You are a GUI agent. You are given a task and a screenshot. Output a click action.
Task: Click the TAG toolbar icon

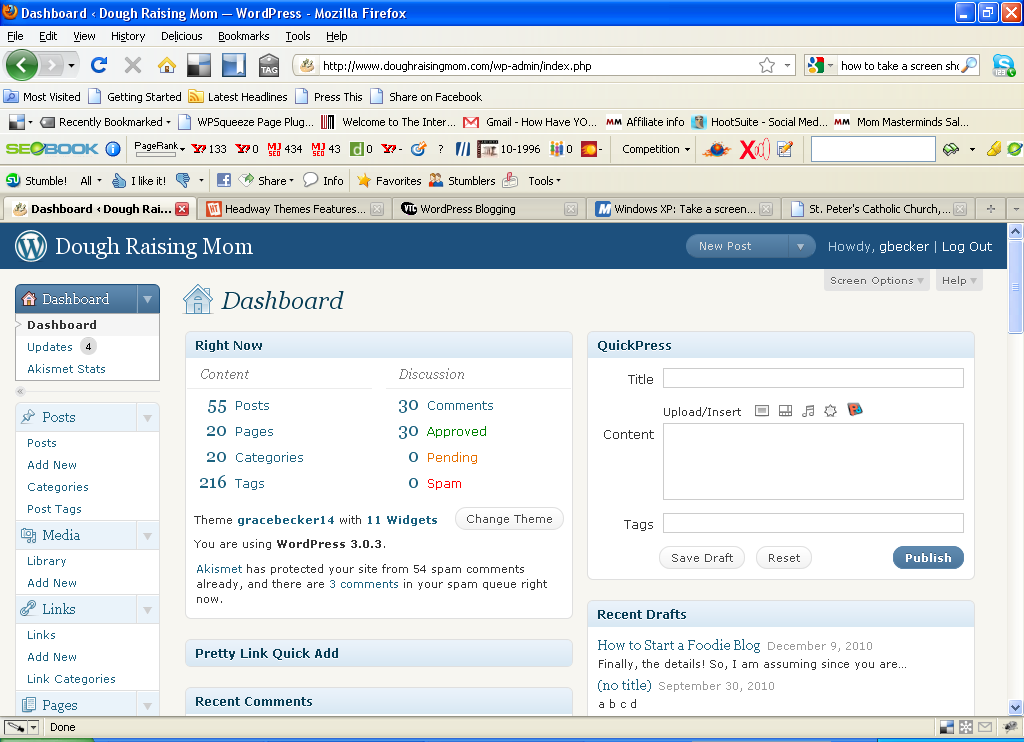click(x=268, y=65)
